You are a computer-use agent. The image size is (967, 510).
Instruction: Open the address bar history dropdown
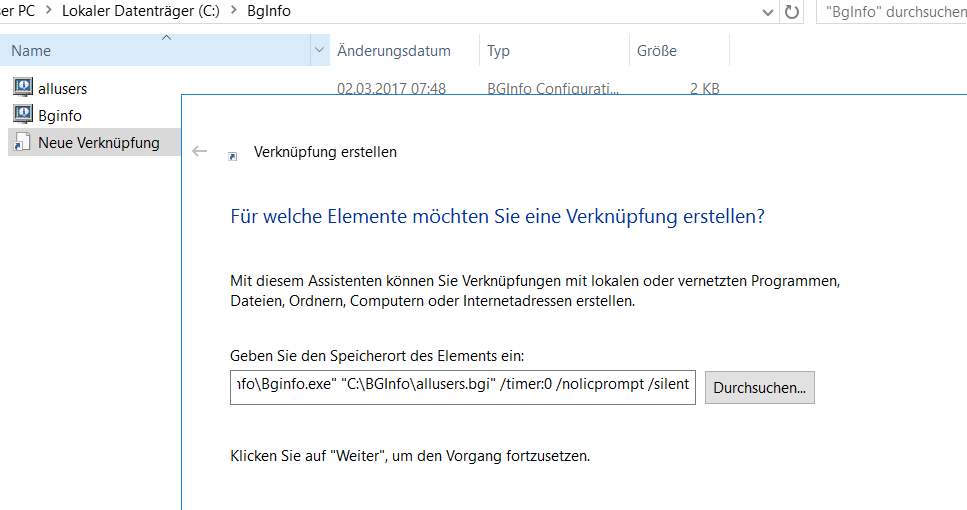point(767,12)
